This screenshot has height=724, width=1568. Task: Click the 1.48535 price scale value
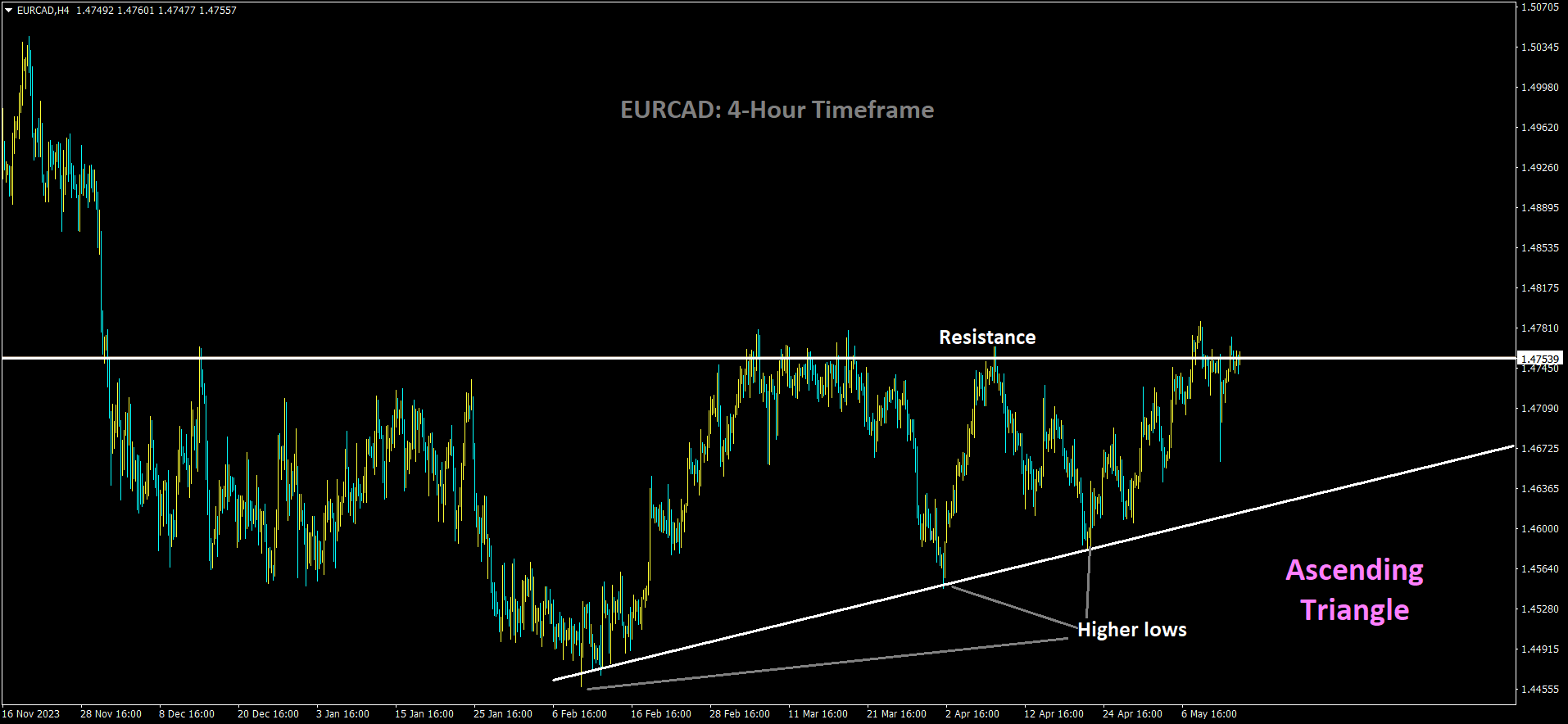click(x=1540, y=247)
